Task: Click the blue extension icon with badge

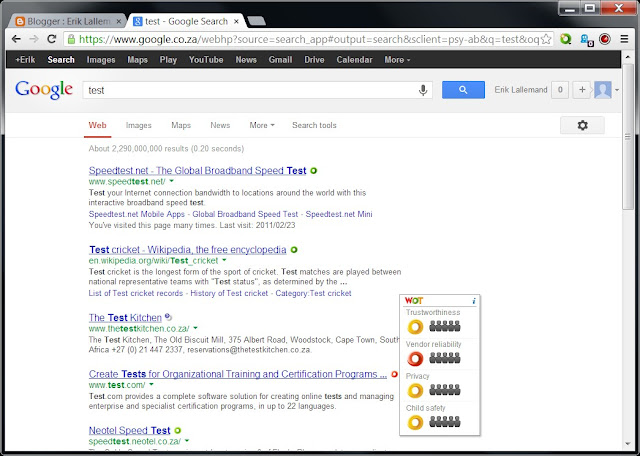Action: pos(586,40)
